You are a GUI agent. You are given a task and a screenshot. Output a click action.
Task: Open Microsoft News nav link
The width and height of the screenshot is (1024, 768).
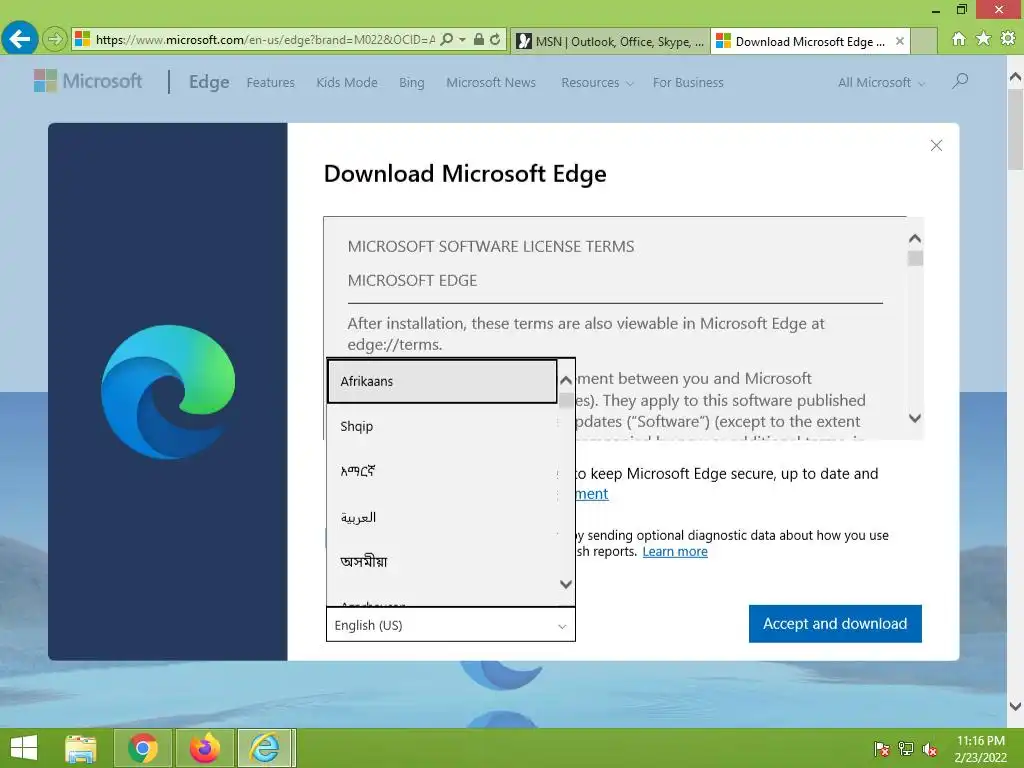click(491, 82)
